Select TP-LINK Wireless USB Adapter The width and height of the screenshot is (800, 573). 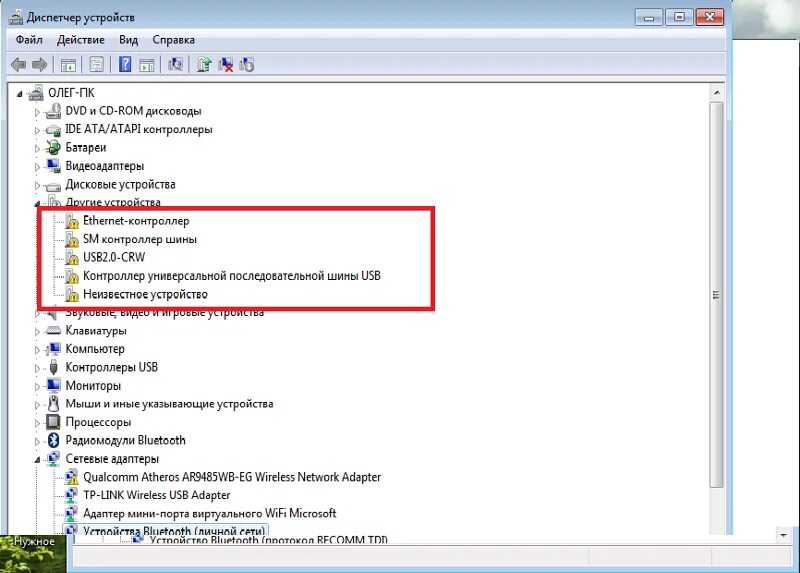157,495
